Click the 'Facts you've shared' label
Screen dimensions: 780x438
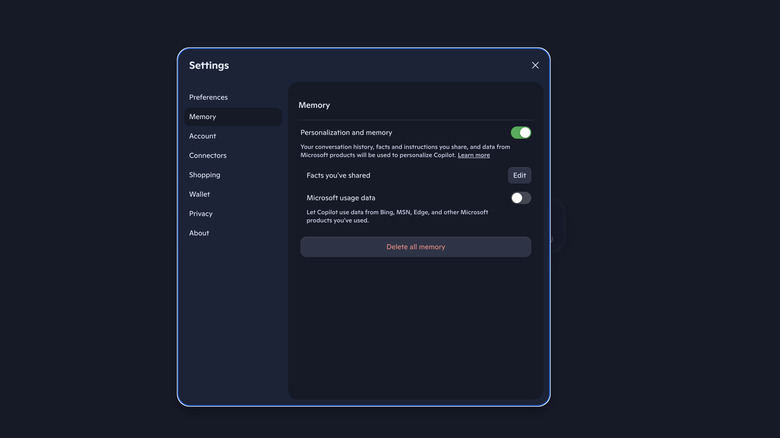tap(338, 175)
